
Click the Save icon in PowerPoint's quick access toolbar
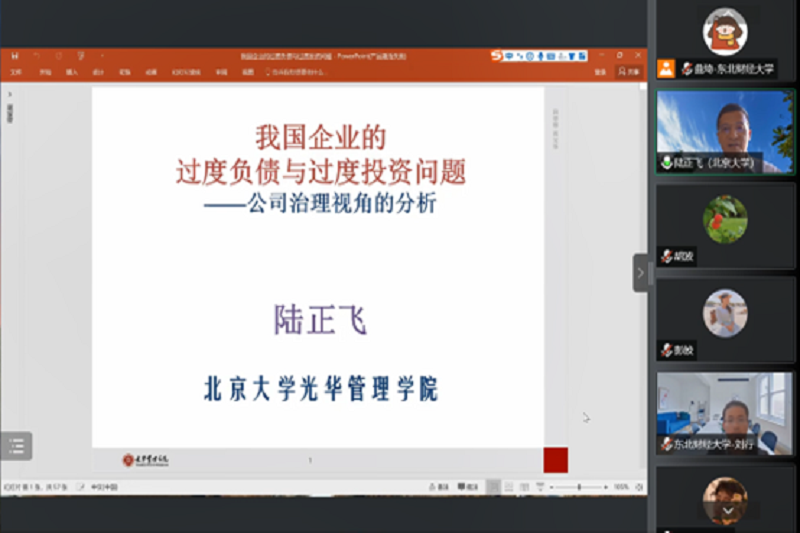click(x=15, y=56)
